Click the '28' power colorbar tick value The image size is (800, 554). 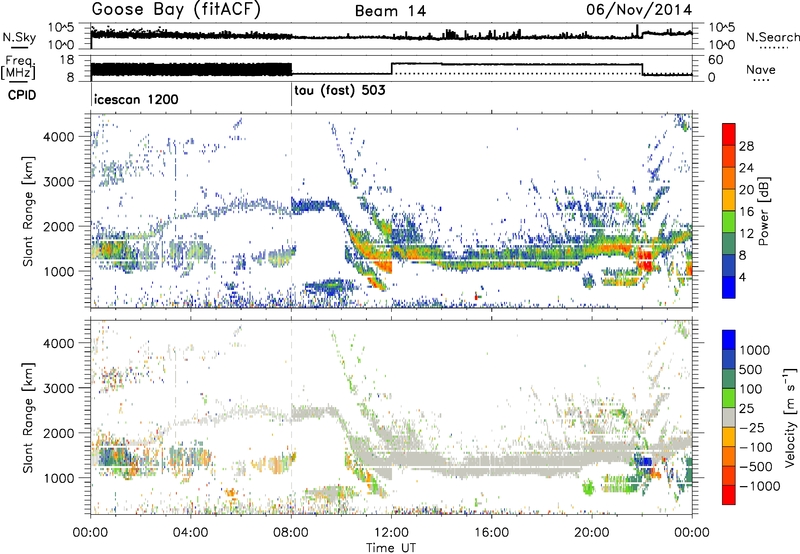[x=746, y=146]
